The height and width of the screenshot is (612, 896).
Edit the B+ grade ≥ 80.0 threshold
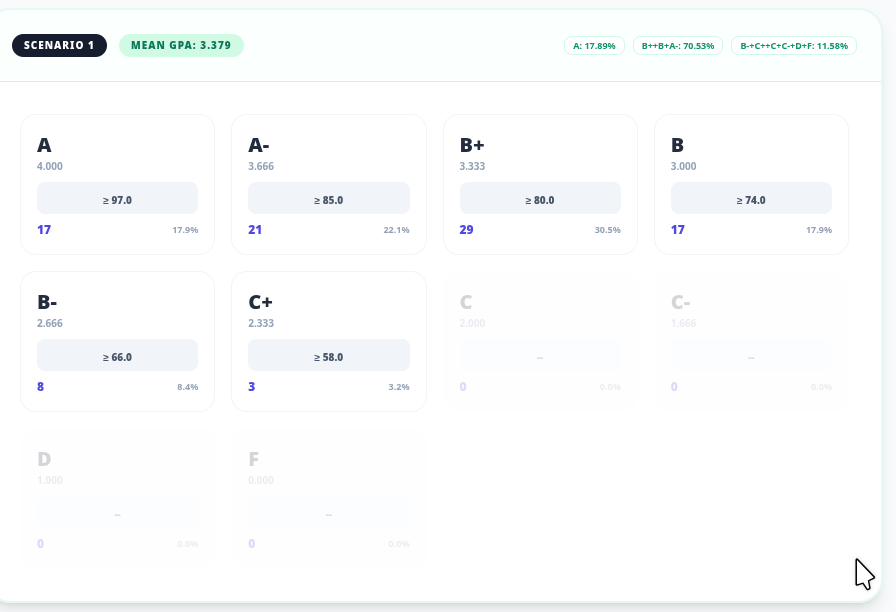tap(540, 199)
